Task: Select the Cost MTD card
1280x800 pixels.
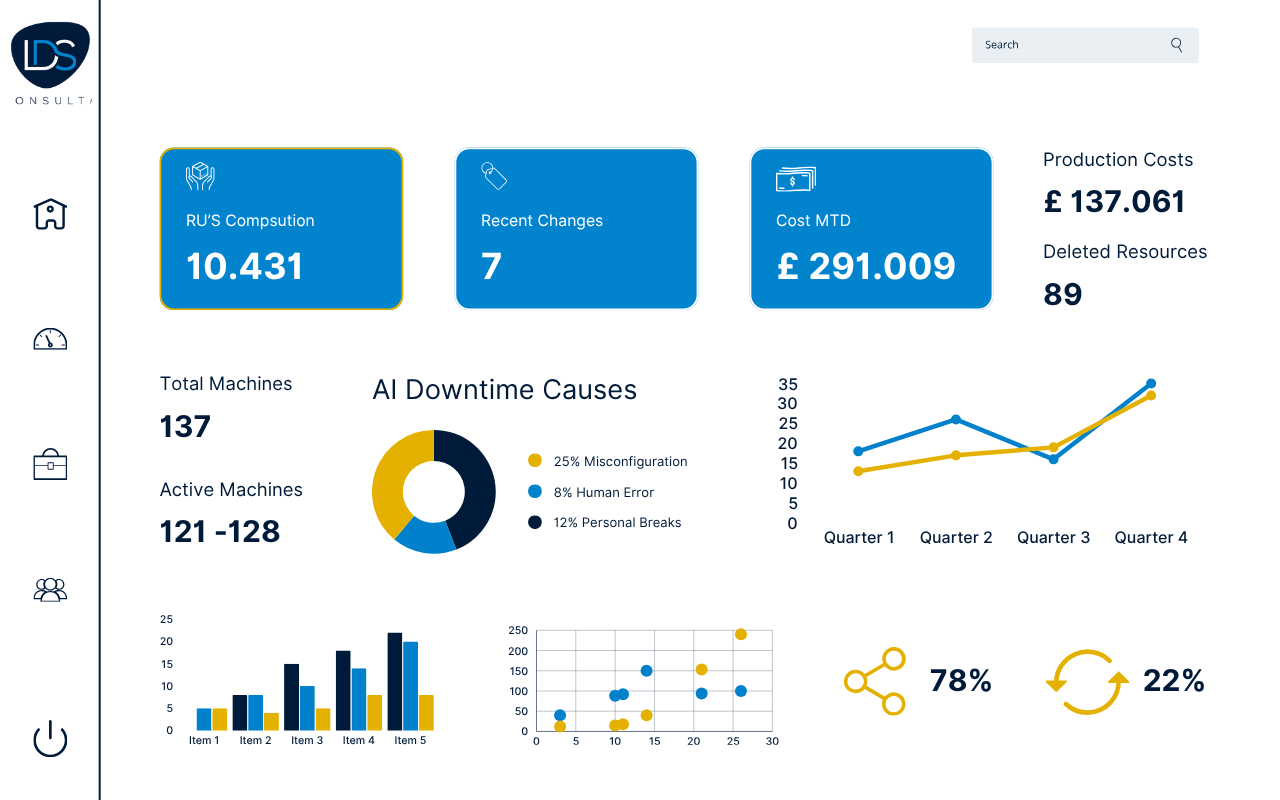Action: click(871, 229)
